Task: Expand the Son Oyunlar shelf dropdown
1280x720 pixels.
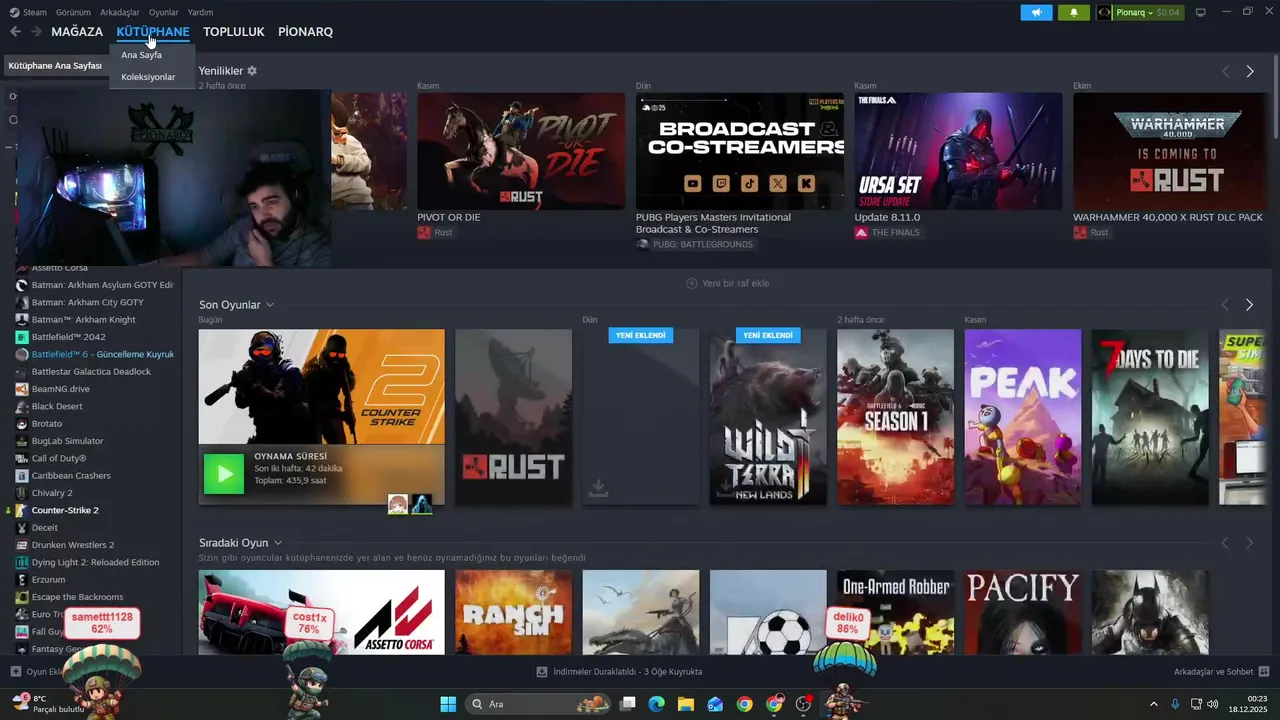Action: tap(270, 305)
